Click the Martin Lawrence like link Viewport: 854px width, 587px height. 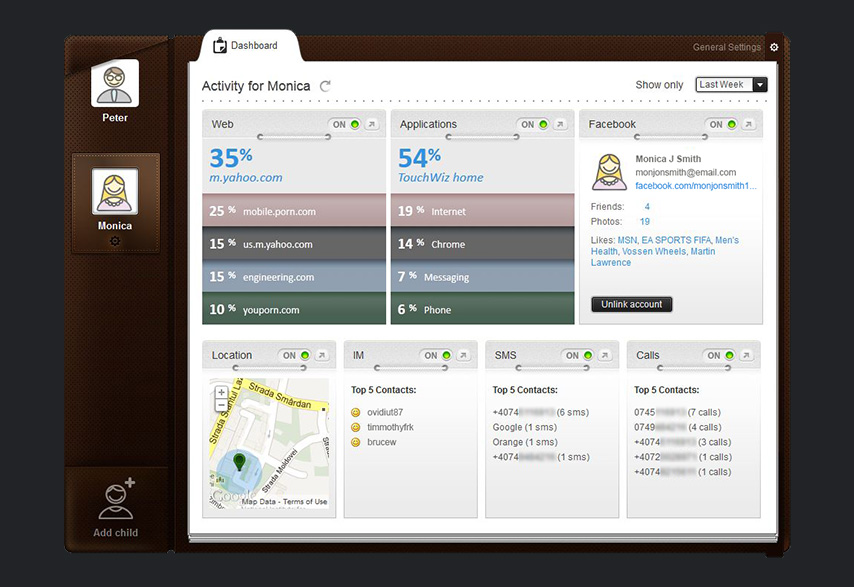click(x=653, y=257)
